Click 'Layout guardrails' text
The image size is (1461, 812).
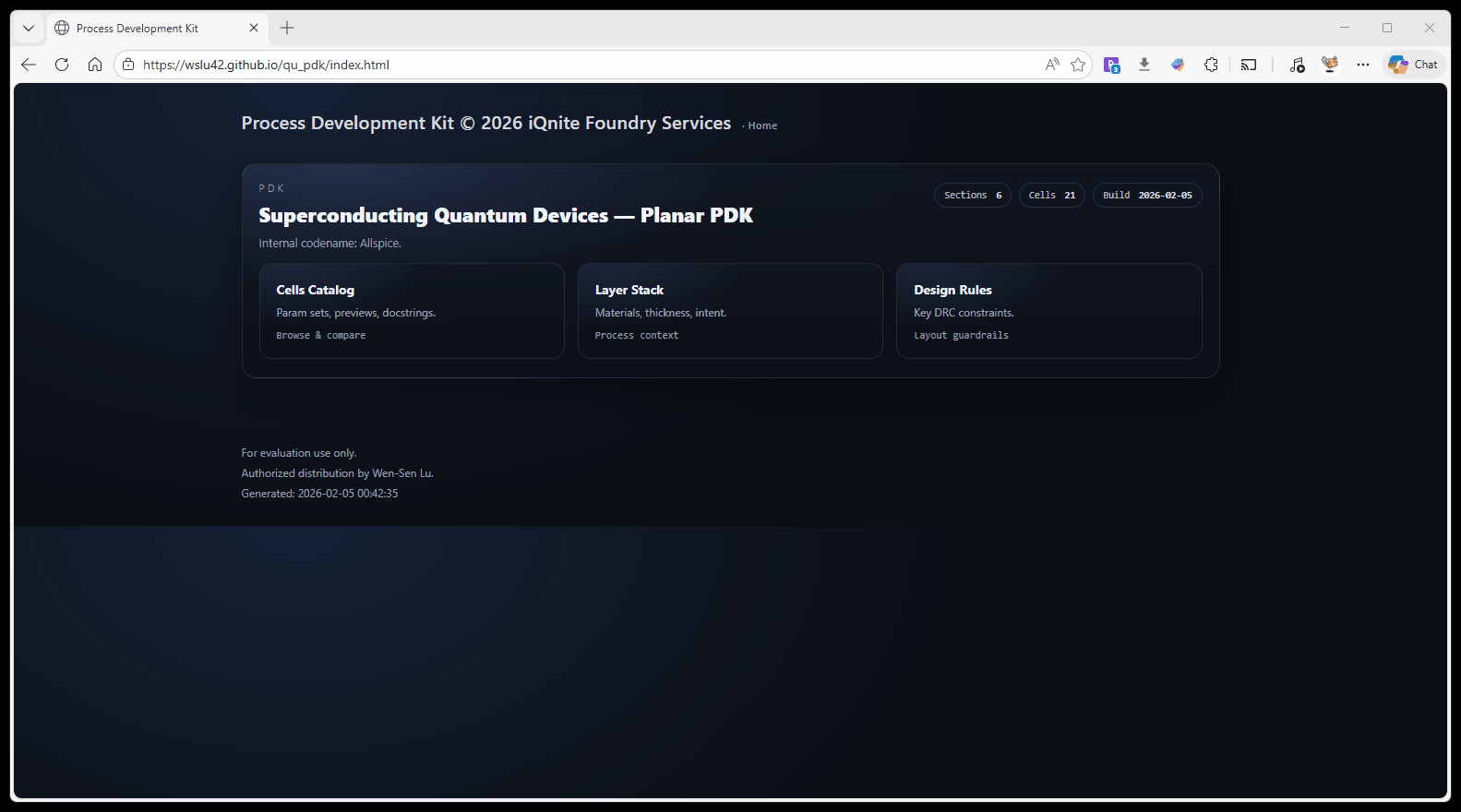point(961,336)
